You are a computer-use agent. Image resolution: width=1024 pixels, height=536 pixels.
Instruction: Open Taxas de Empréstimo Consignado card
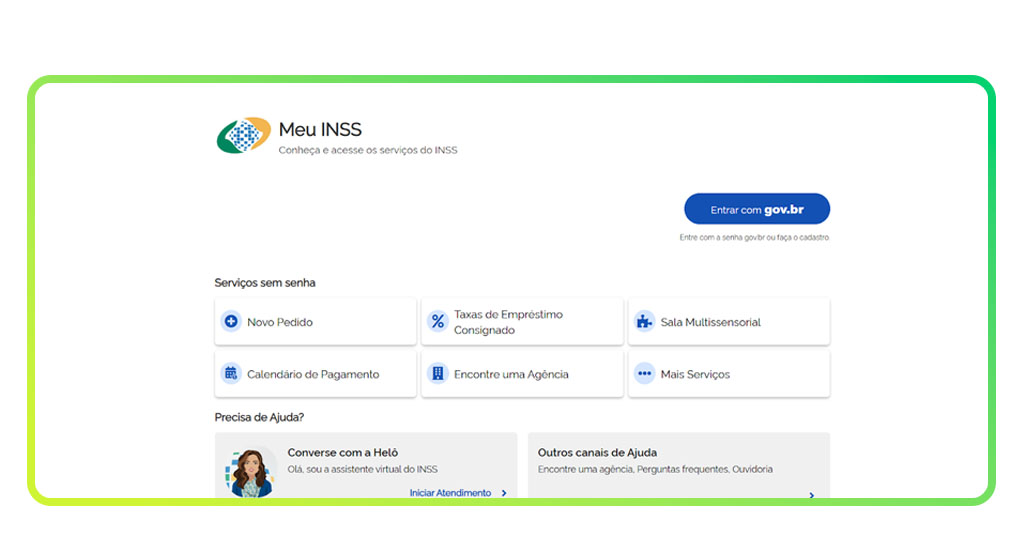(x=522, y=321)
